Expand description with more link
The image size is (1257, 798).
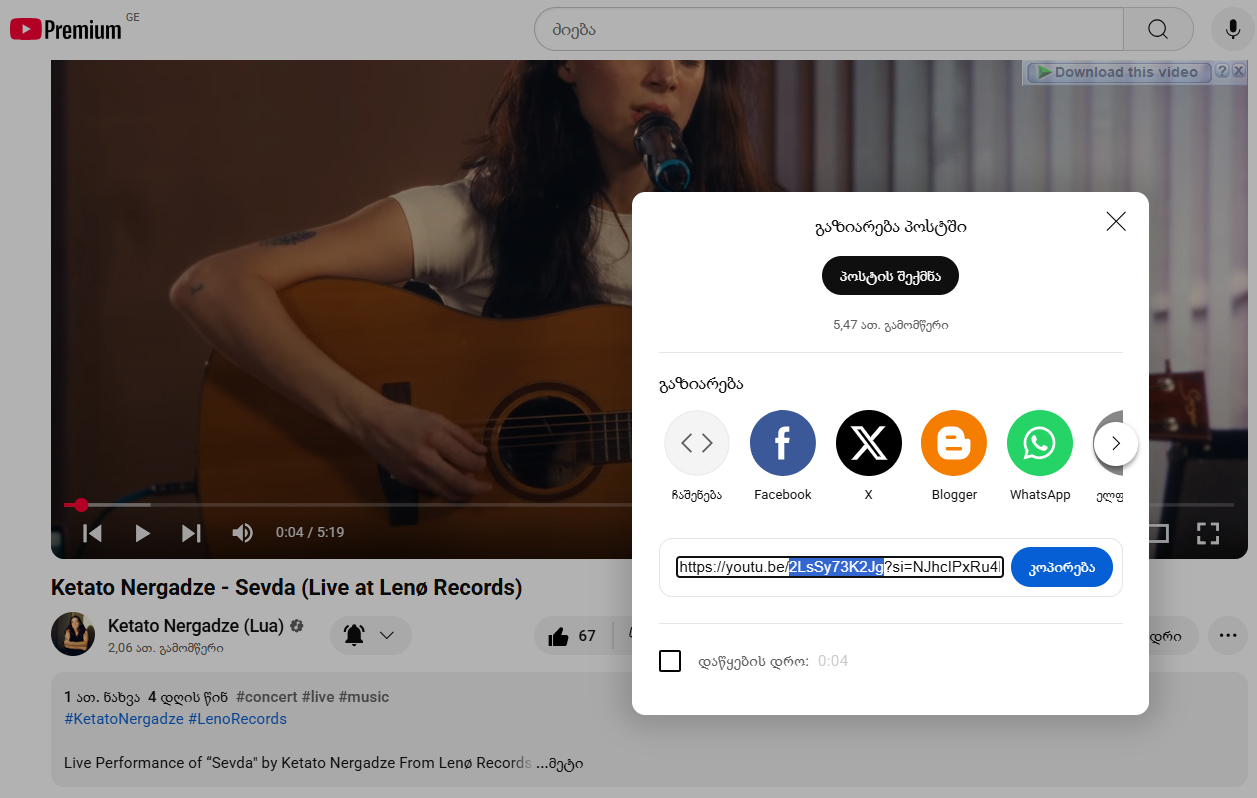(560, 763)
